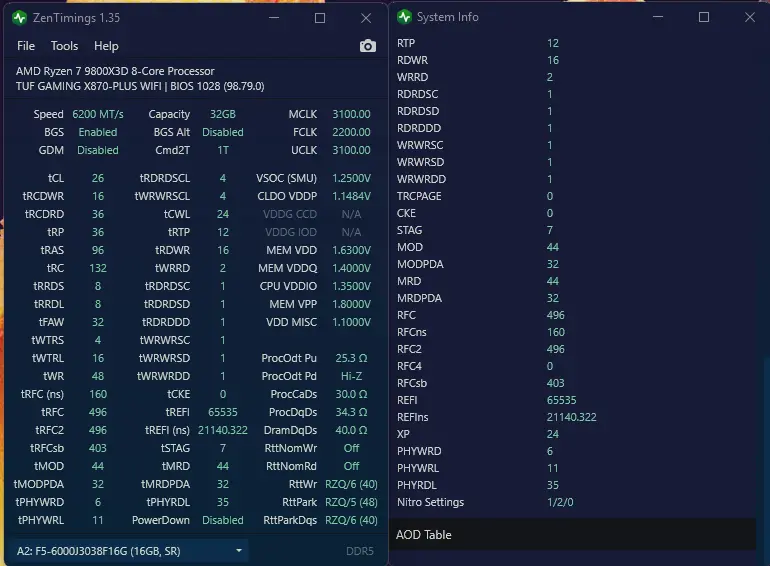Select the XP row in System Info
This screenshot has width=770, height=566.
click(573, 434)
